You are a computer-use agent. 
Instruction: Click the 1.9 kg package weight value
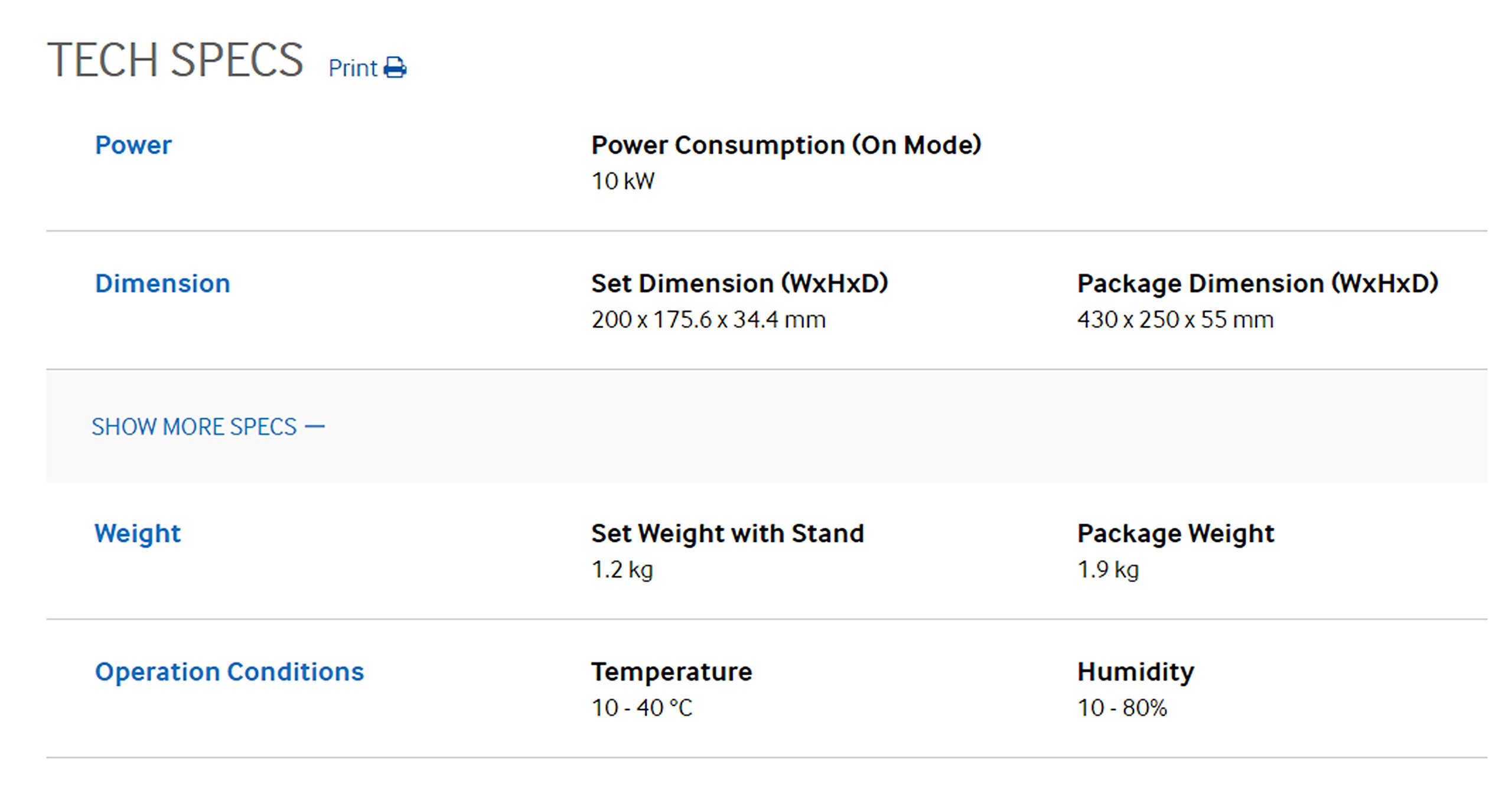(1108, 570)
